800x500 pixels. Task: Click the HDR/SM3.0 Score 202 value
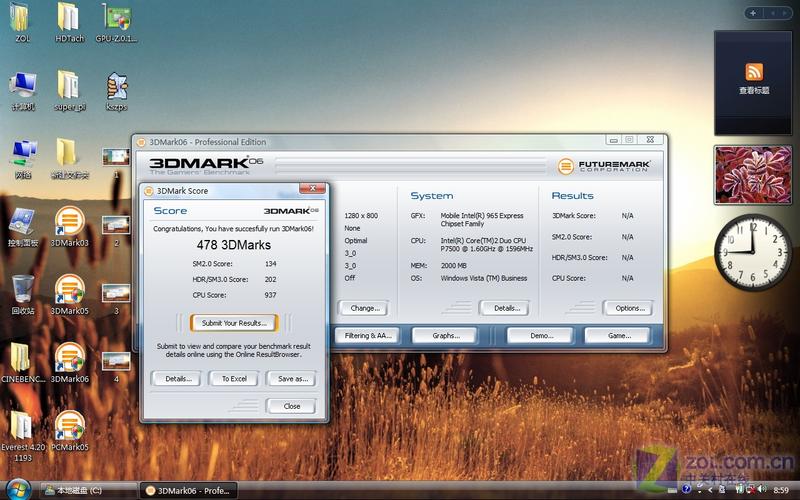click(270, 279)
